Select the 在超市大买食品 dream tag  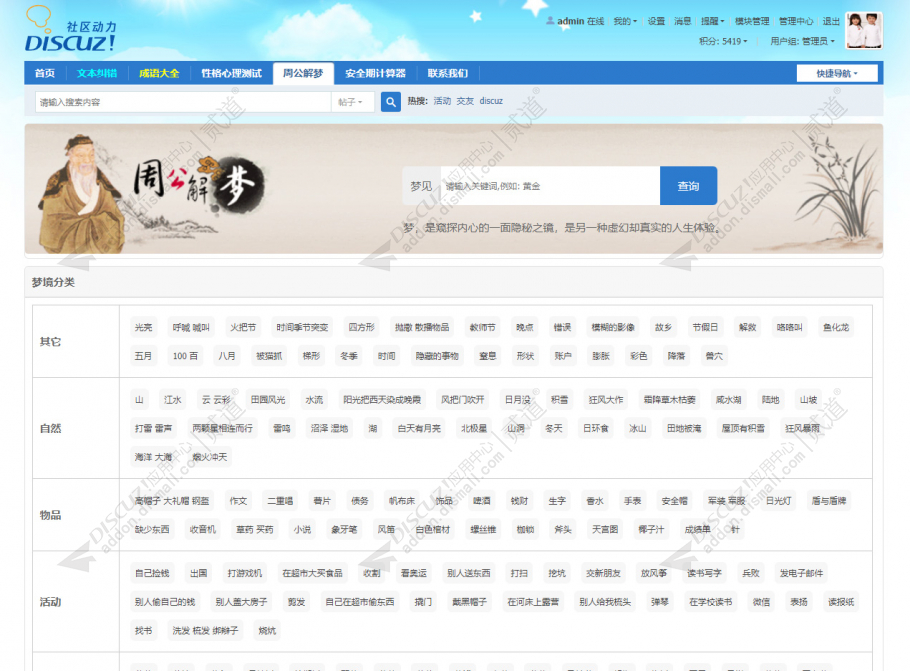point(312,573)
